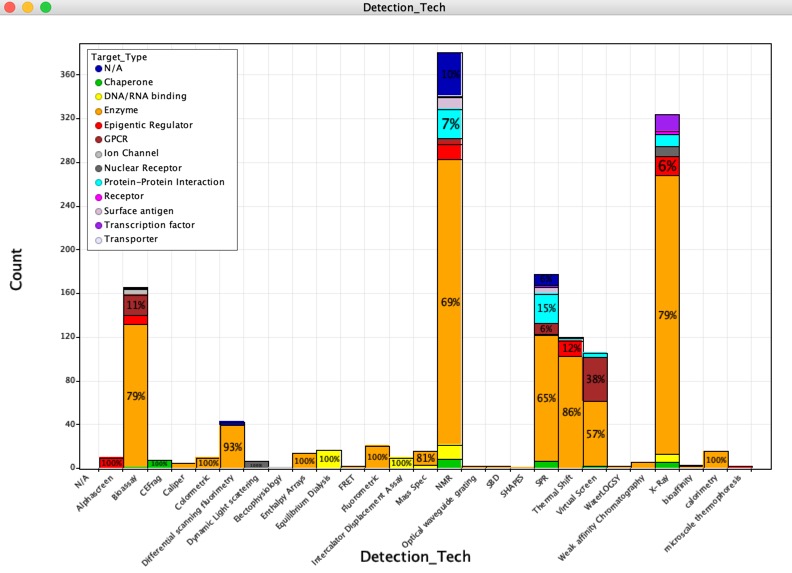
Task: Click the 93% Differential scanning fluorimetry bar
Action: [232, 447]
